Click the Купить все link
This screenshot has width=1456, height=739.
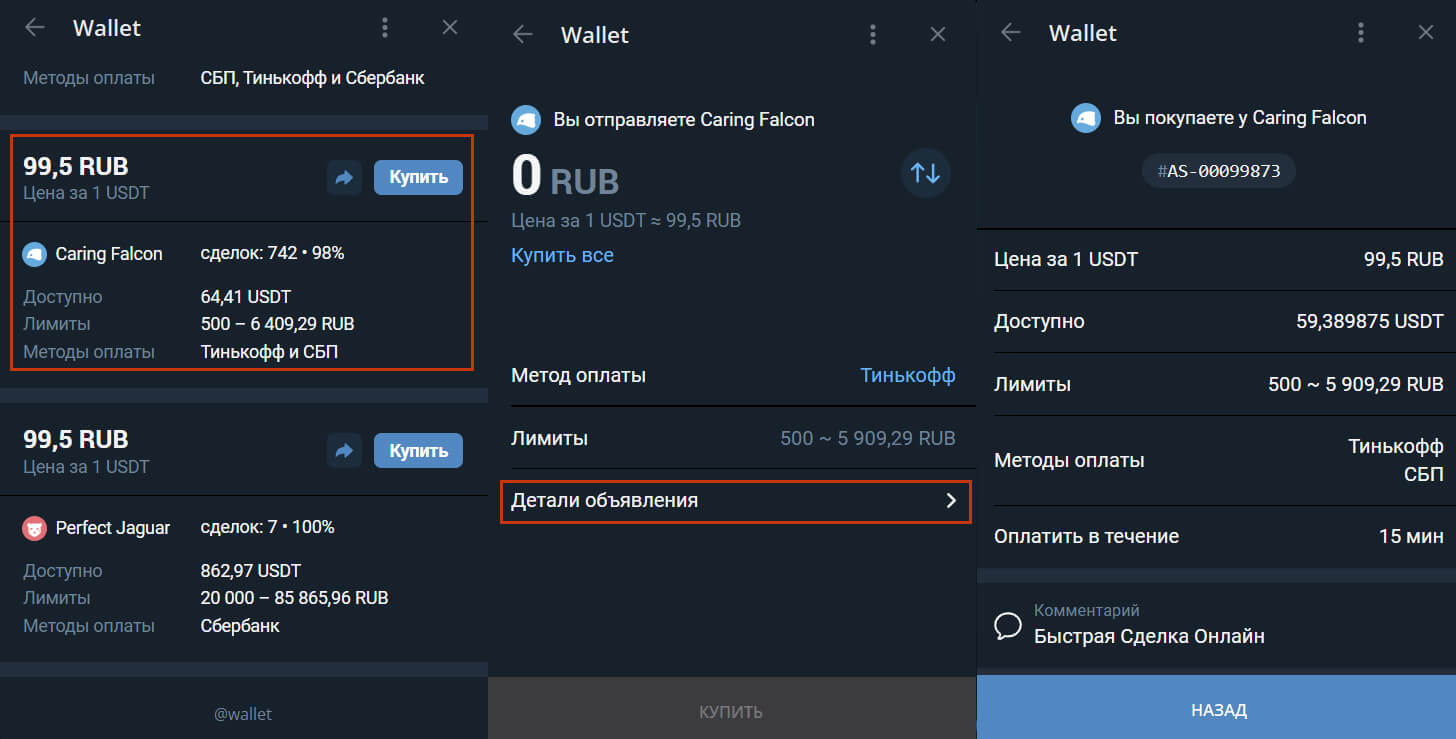[x=562, y=255]
